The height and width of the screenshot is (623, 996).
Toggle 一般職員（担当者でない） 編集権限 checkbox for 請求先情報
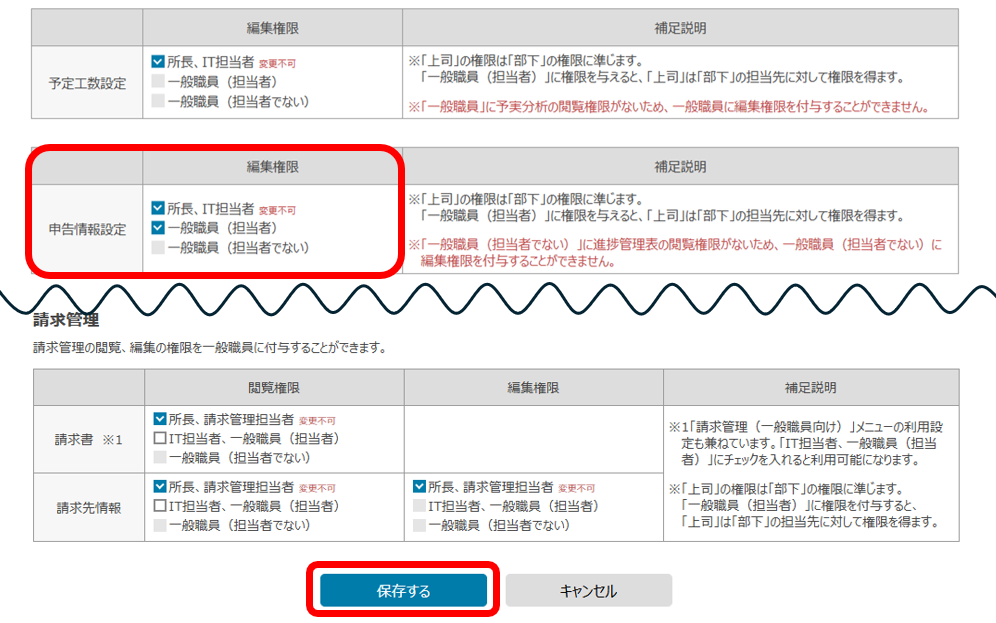(x=419, y=525)
